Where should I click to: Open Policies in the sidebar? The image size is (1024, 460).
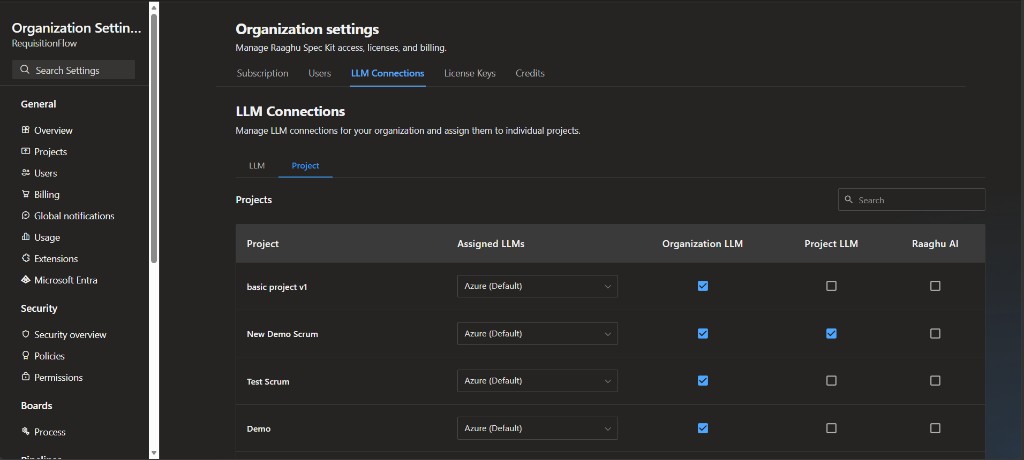tap(49, 355)
